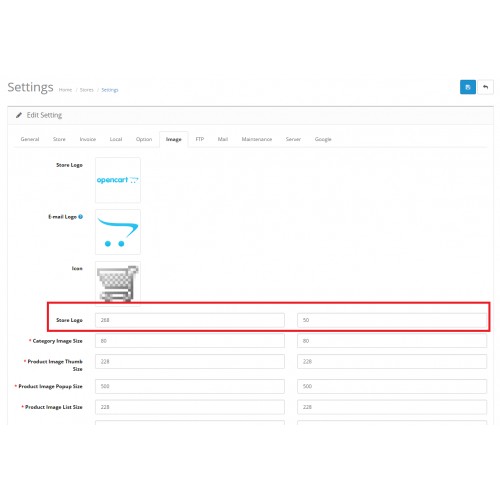500x500 pixels.
Task: Open the Option tab
Action: (x=144, y=139)
